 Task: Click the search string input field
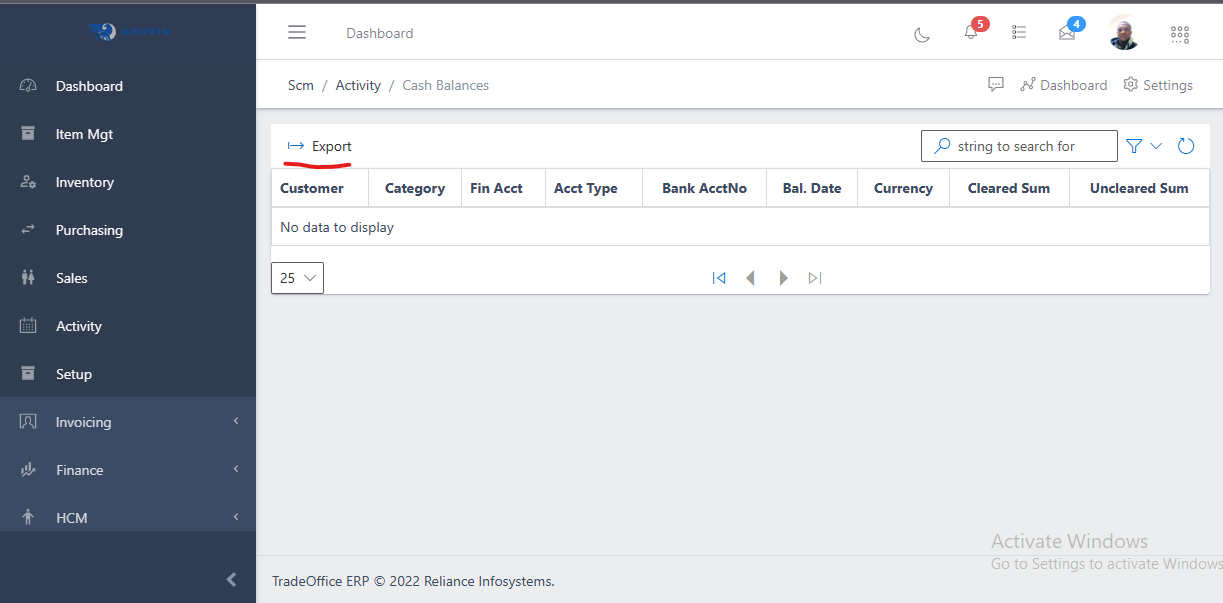[x=1030, y=146]
